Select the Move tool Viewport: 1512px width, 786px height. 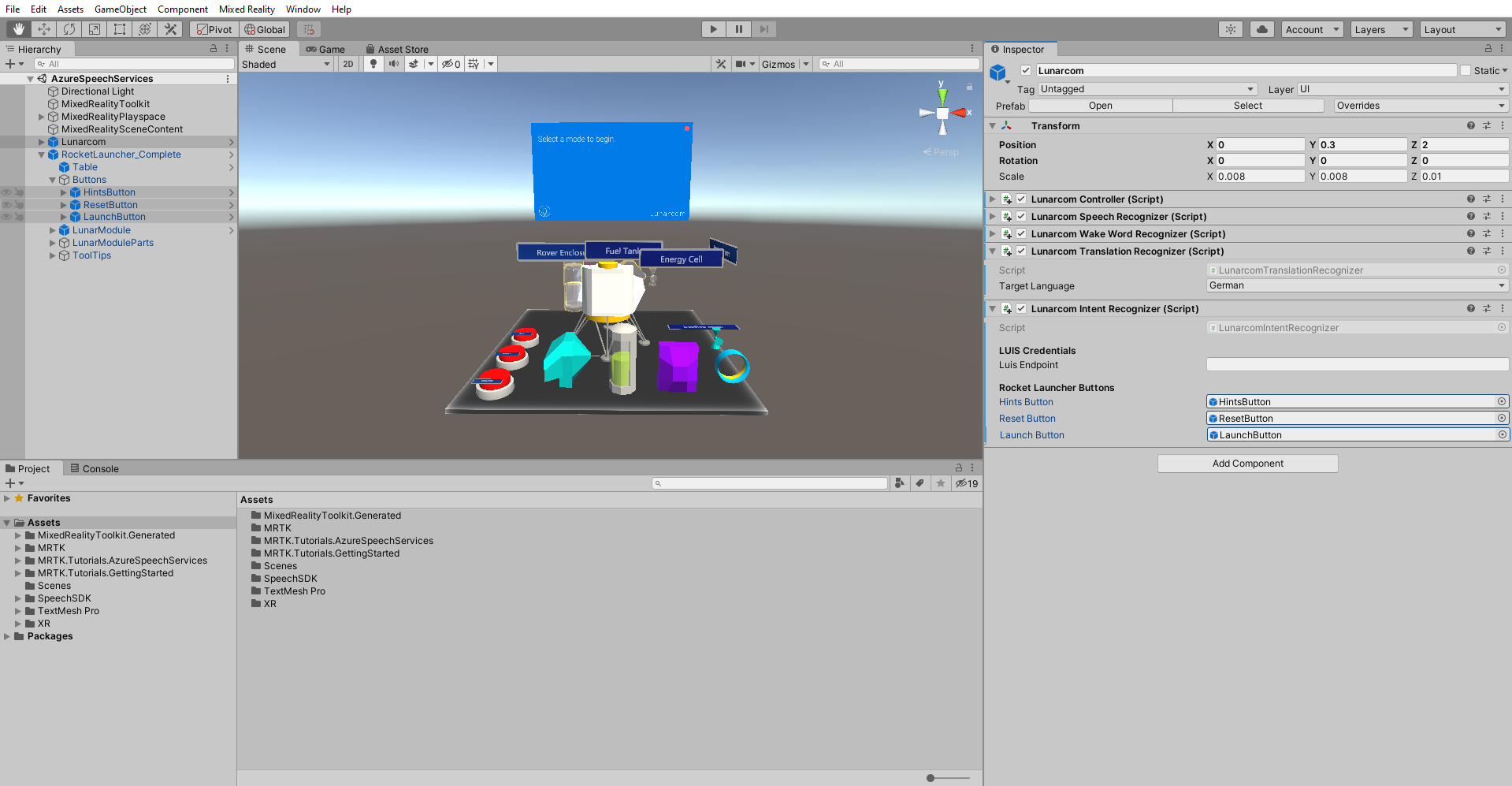click(x=44, y=29)
